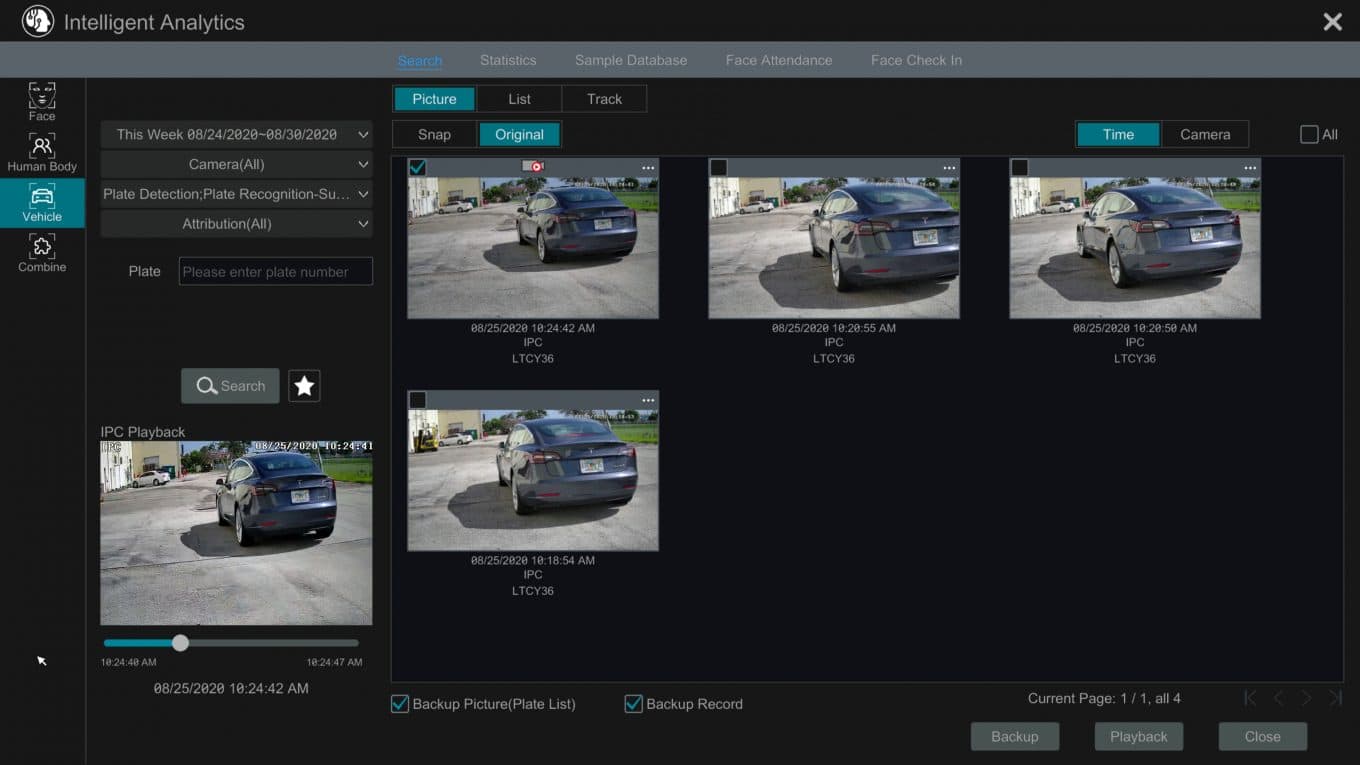Uncheck Backup Picture(Plate List)
The width and height of the screenshot is (1360, 765).
pyautogui.click(x=399, y=704)
